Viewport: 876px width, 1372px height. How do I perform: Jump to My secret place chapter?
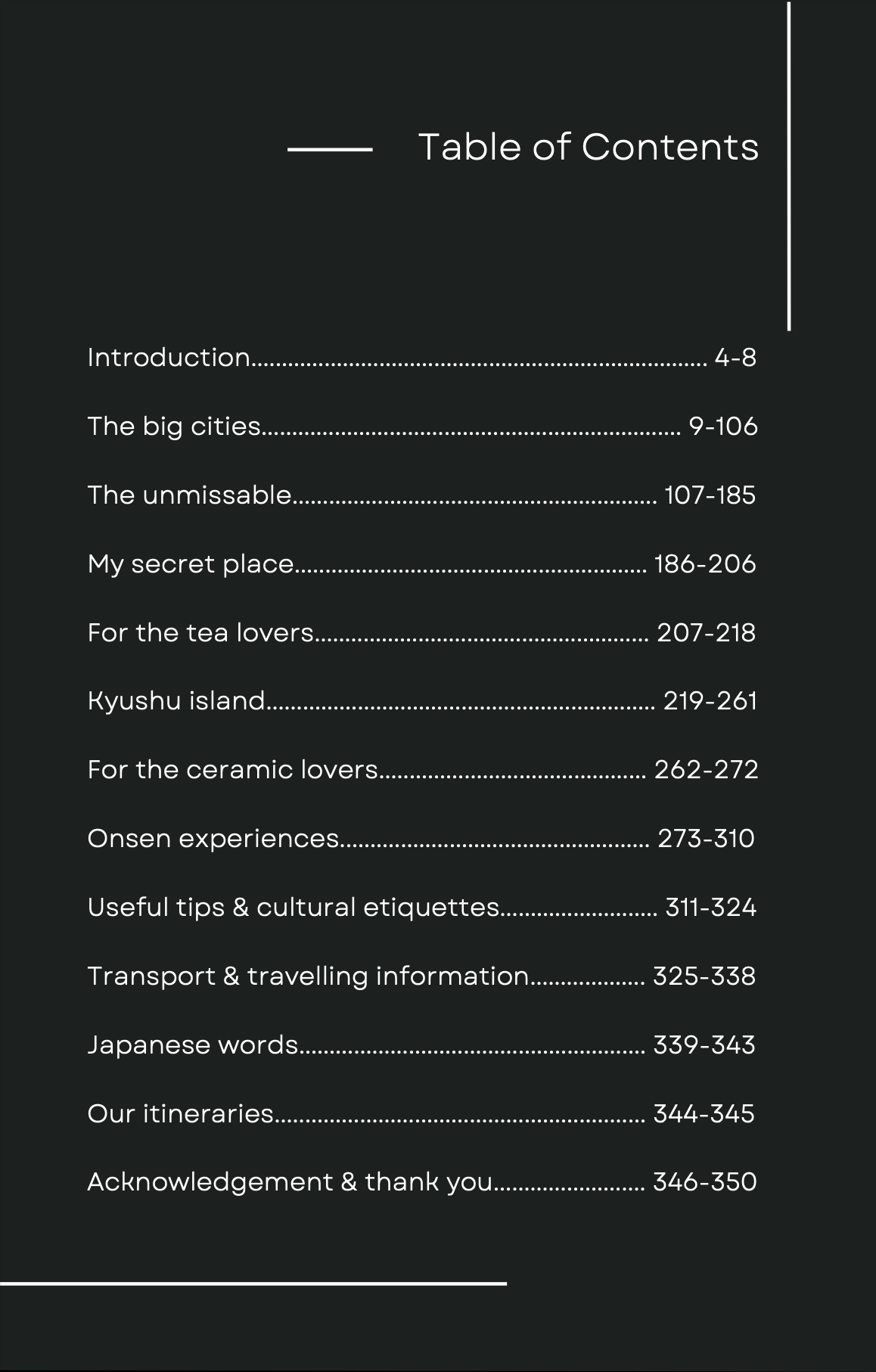[x=191, y=564]
